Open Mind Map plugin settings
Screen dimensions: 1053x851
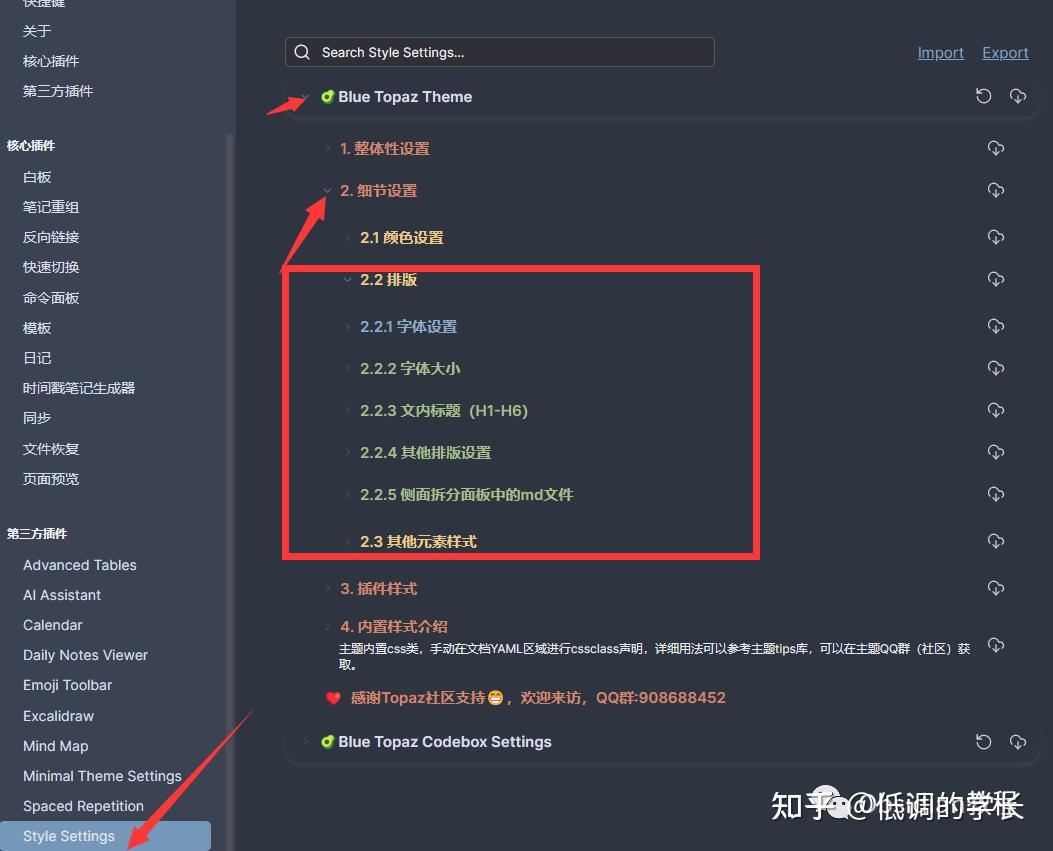(56, 746)
